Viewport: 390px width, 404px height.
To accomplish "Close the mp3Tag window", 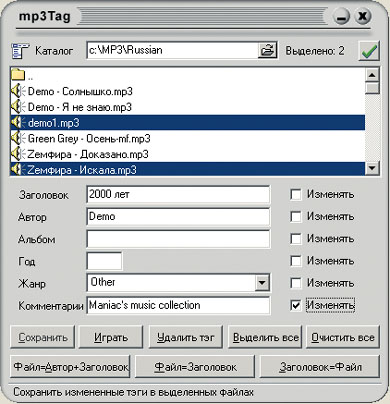I will click(x=363, y=16).
